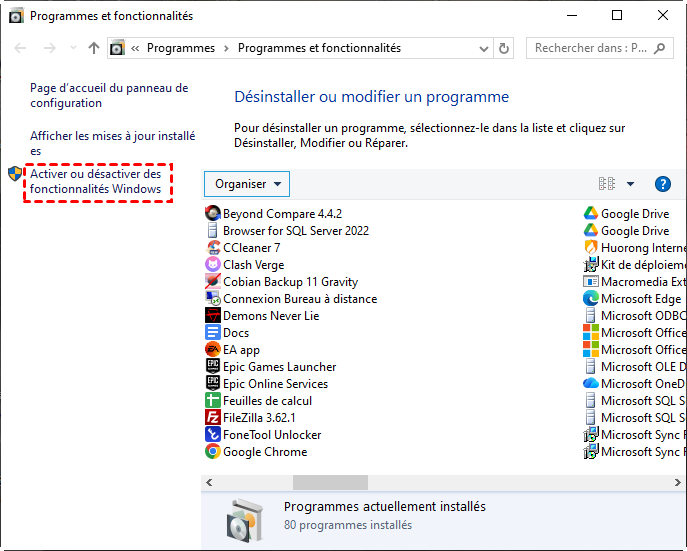Select the Google Chrome text

tap(265, 452)
